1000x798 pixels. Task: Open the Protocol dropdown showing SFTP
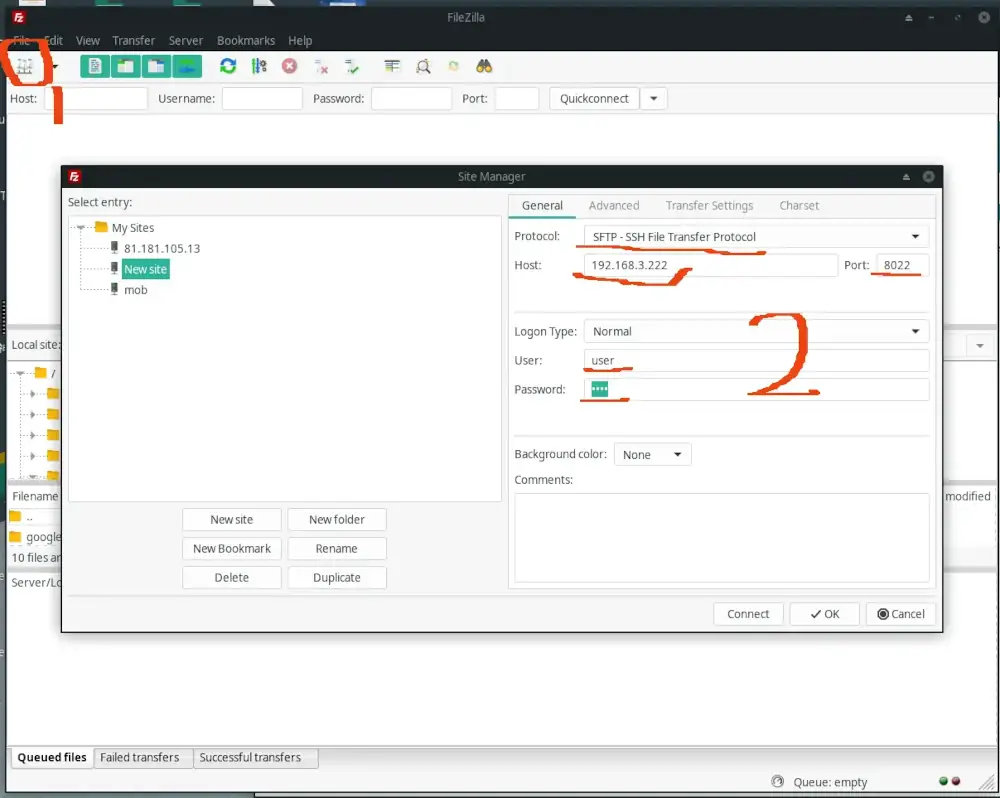point(756,237)
